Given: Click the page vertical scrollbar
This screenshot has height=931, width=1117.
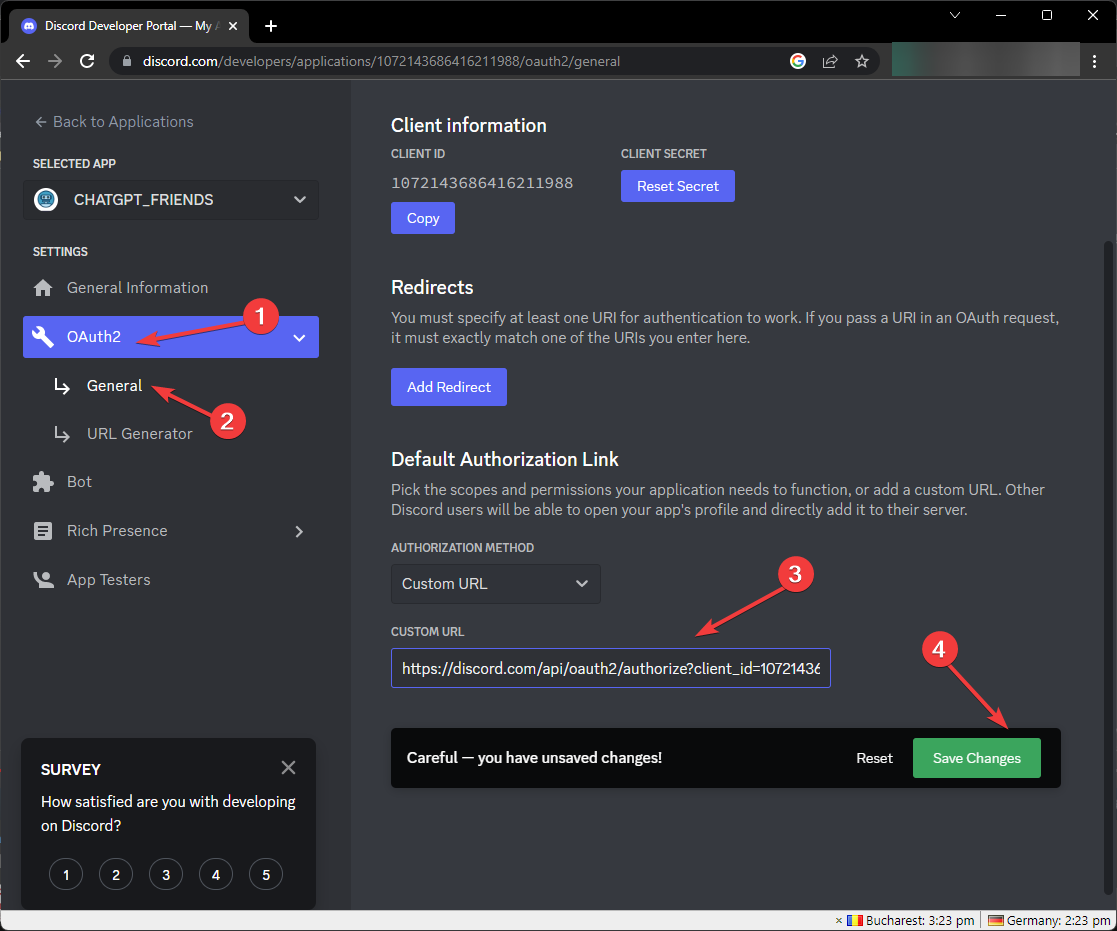Looking at the screenshot, I should coord(1108,566).
